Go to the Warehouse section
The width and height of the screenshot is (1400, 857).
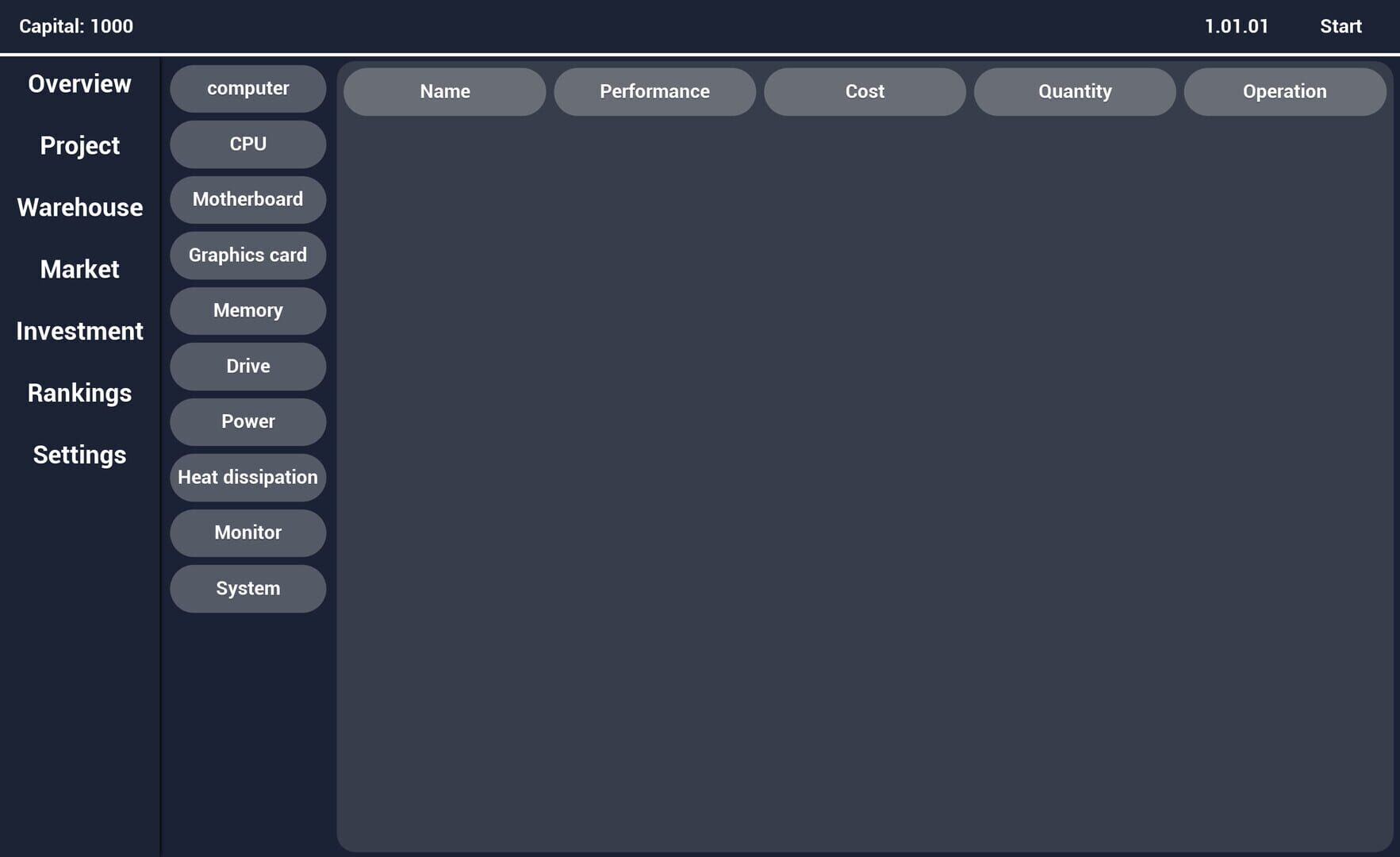tap(79, 207)
